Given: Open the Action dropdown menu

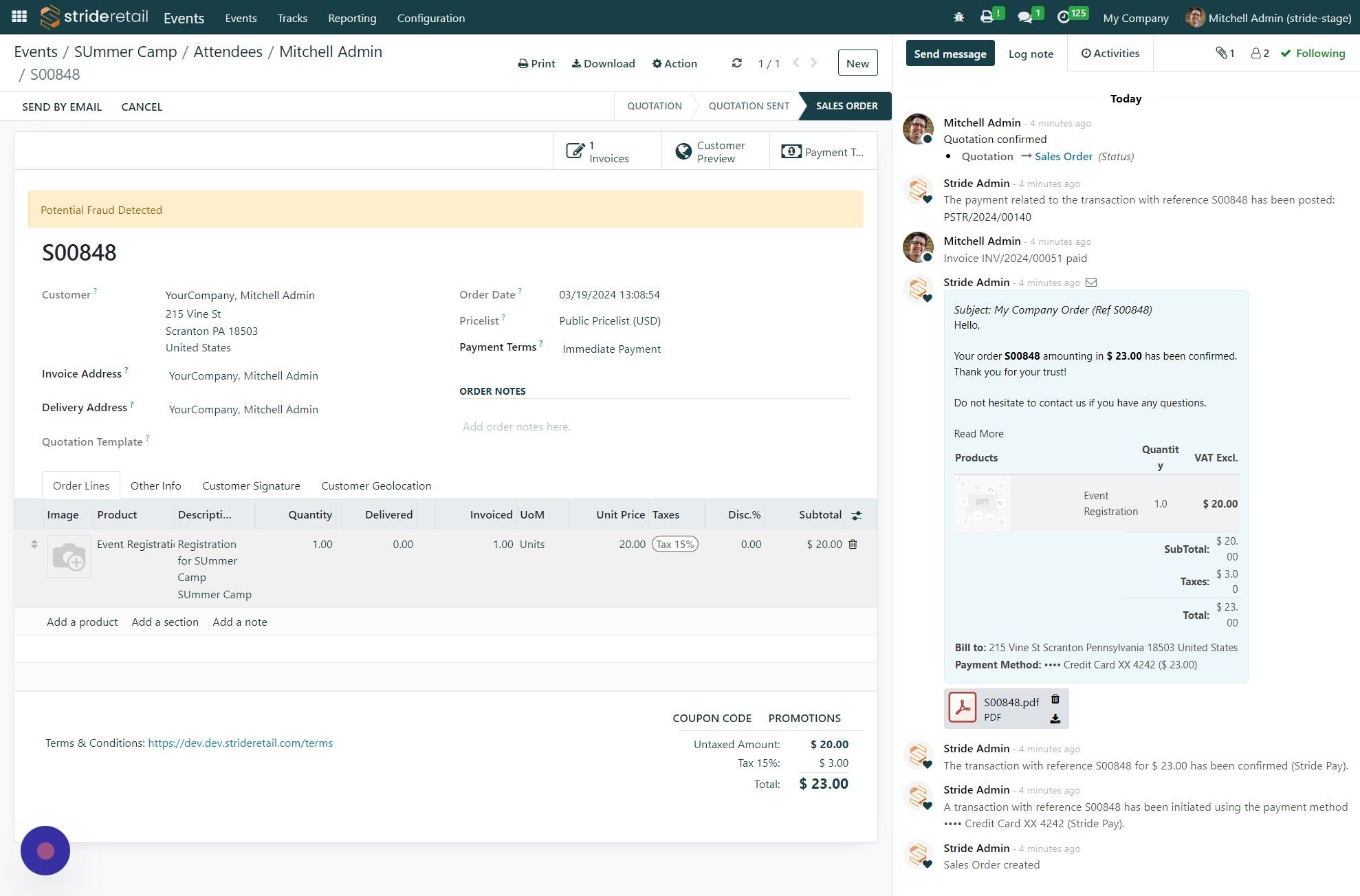Looking at the screenshot, I should (674, 63).
